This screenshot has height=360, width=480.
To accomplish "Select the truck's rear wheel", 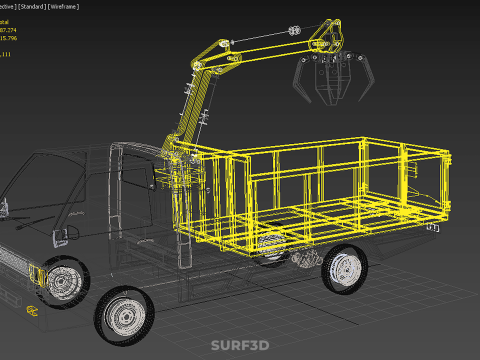I will (344, 269).
